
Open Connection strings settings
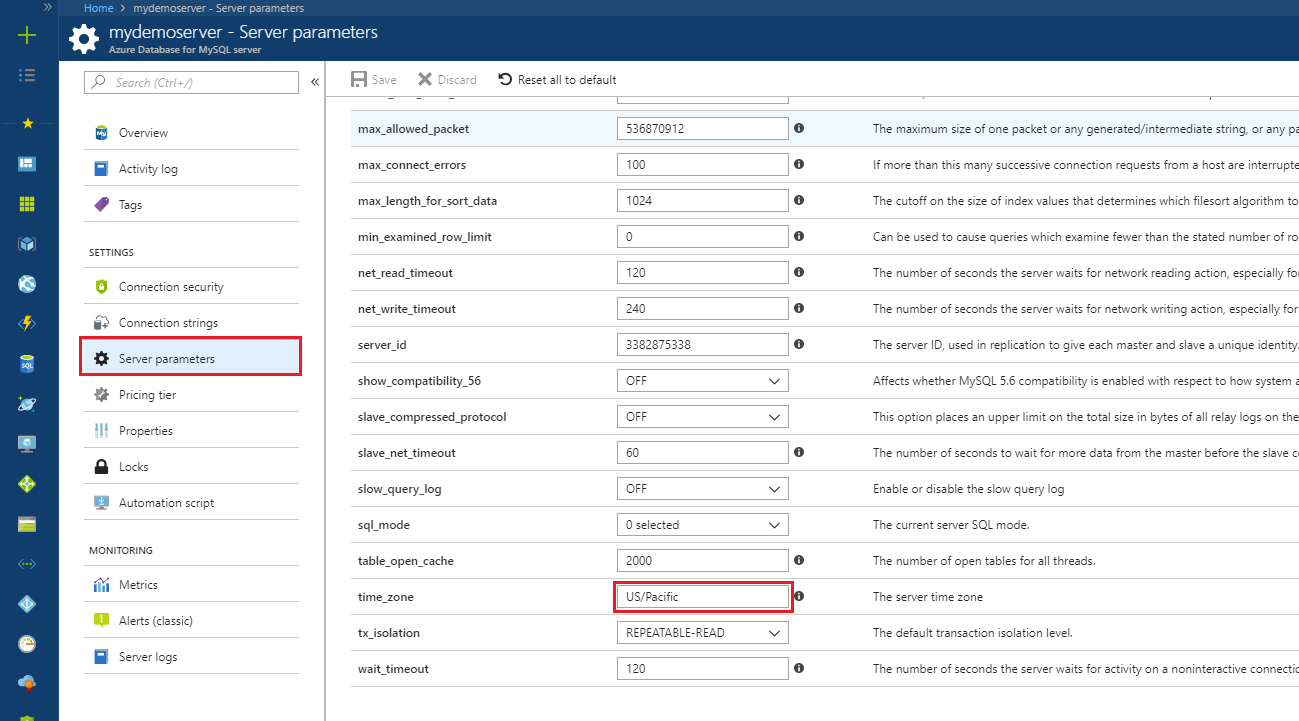[x=191, y=323]
